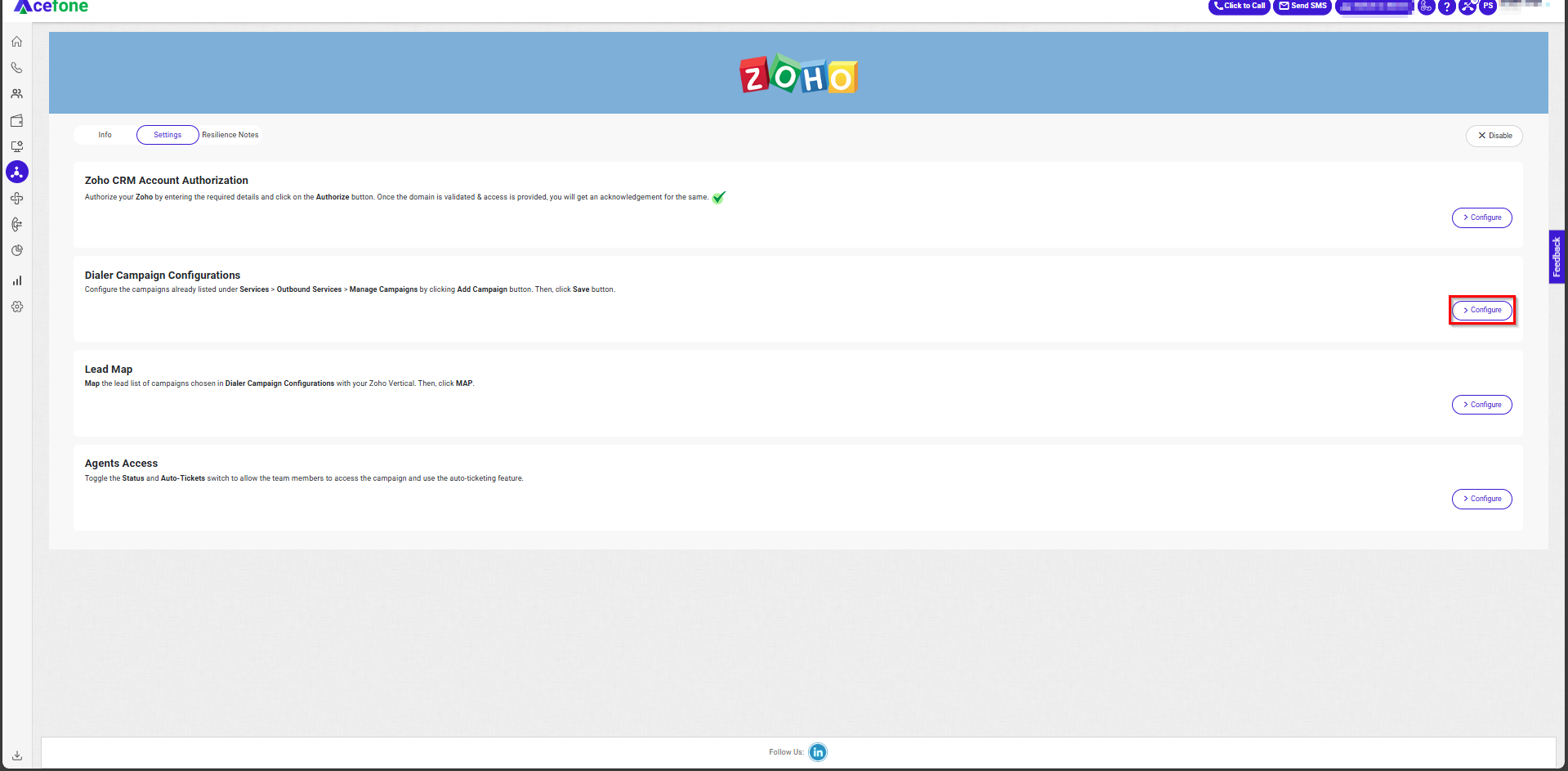The height and width of the screenshot is (771, 1568).
Task: Click the download icon at sidebar bottom
Action: click(x=16, y=755)
